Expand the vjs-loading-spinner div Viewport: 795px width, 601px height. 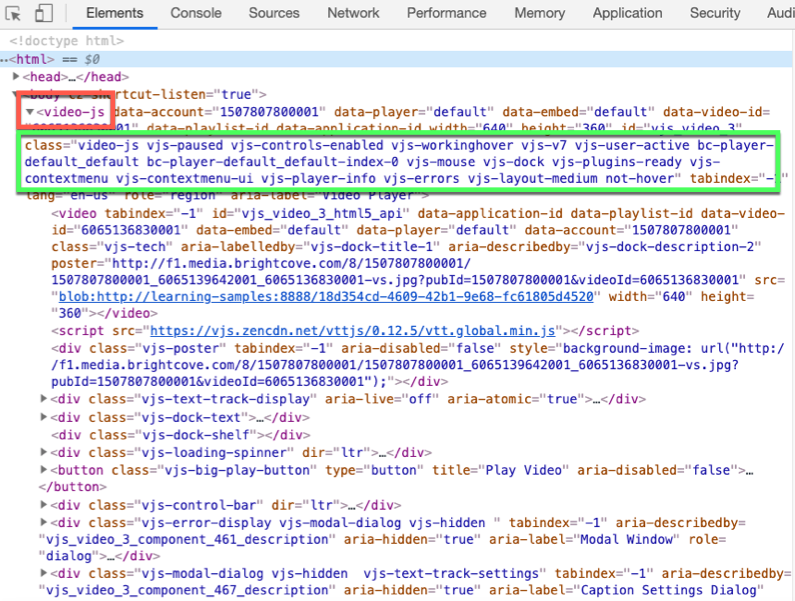[x=43, y=452]
